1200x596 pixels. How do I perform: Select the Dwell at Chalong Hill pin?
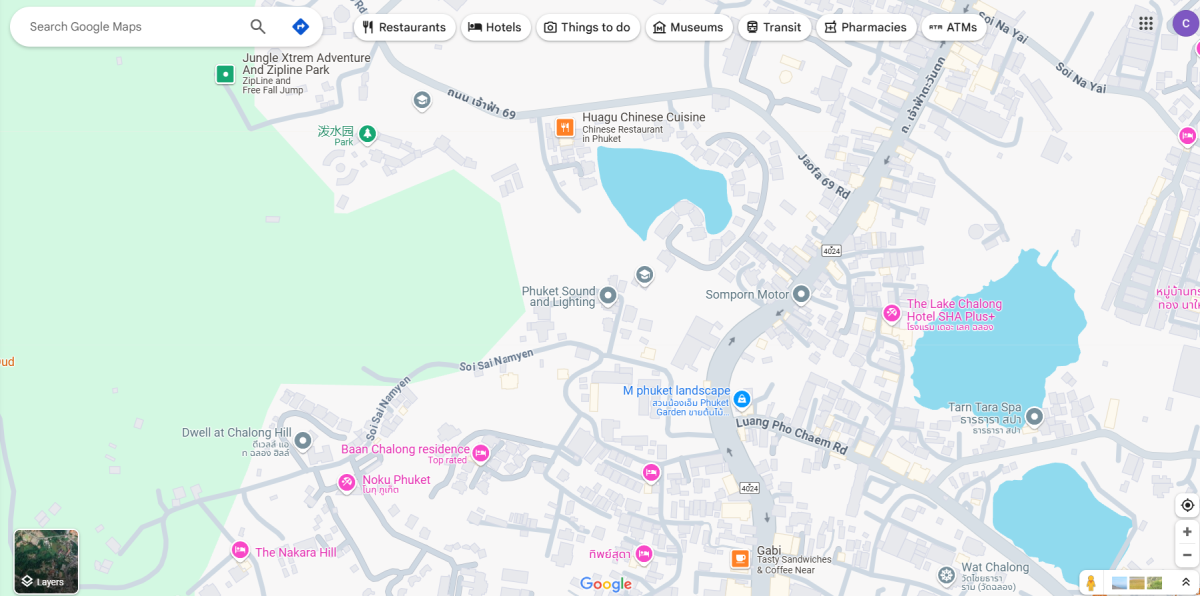point(303,440)
